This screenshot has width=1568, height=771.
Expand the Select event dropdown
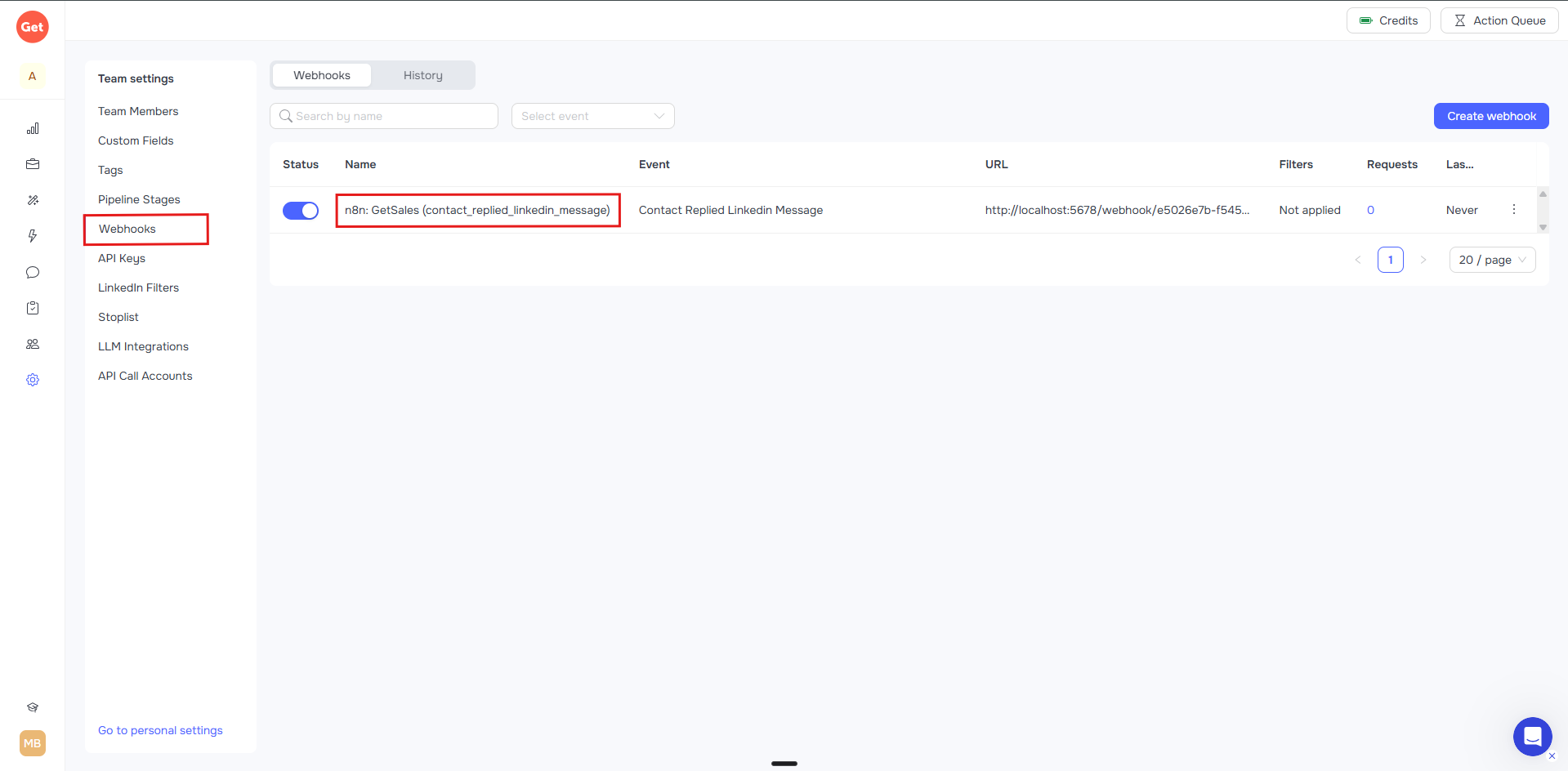coord(593,116)
